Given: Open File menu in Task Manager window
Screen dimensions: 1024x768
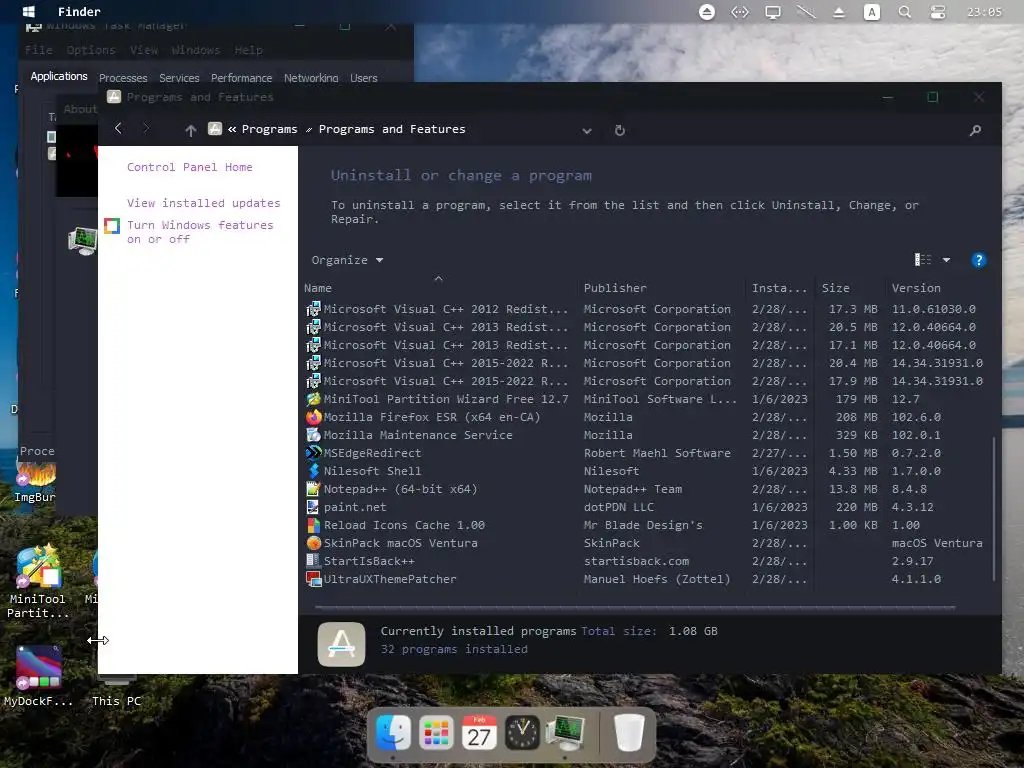Looking at the screenshot, I should click(39, 50).
